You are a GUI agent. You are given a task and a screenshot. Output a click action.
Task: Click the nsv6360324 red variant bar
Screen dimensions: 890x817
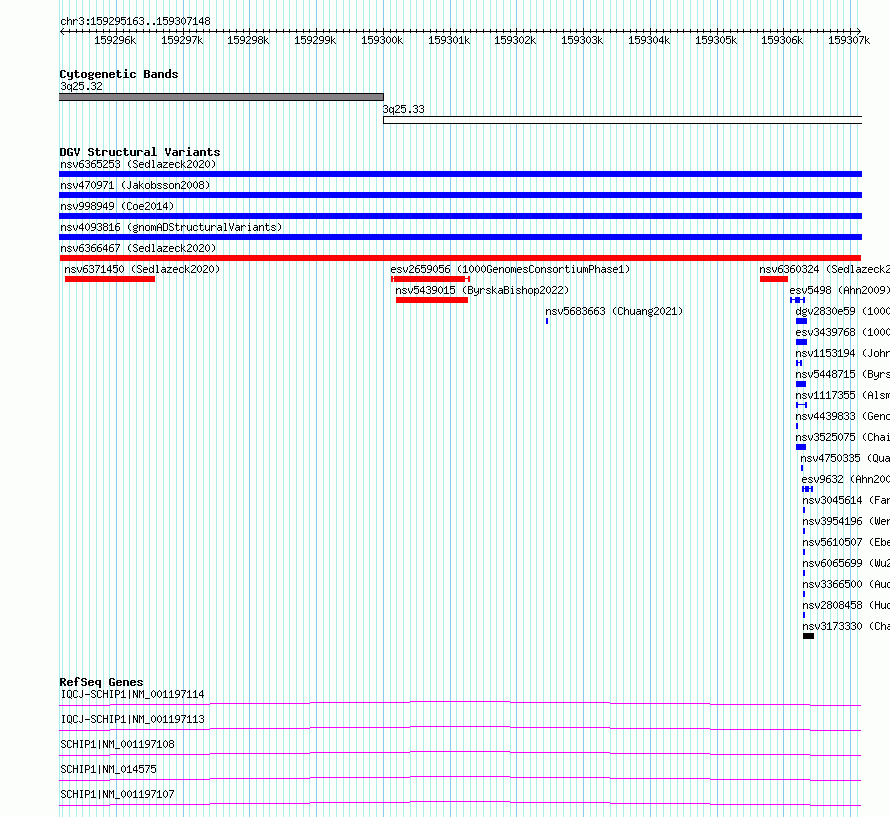pos(774,279)
